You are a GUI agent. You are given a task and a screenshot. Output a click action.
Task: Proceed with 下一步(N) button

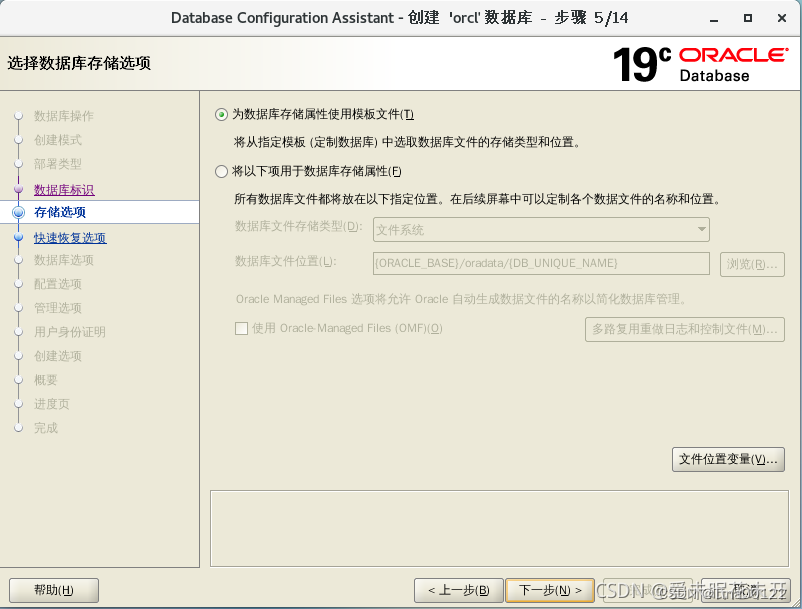click(550, 590)
